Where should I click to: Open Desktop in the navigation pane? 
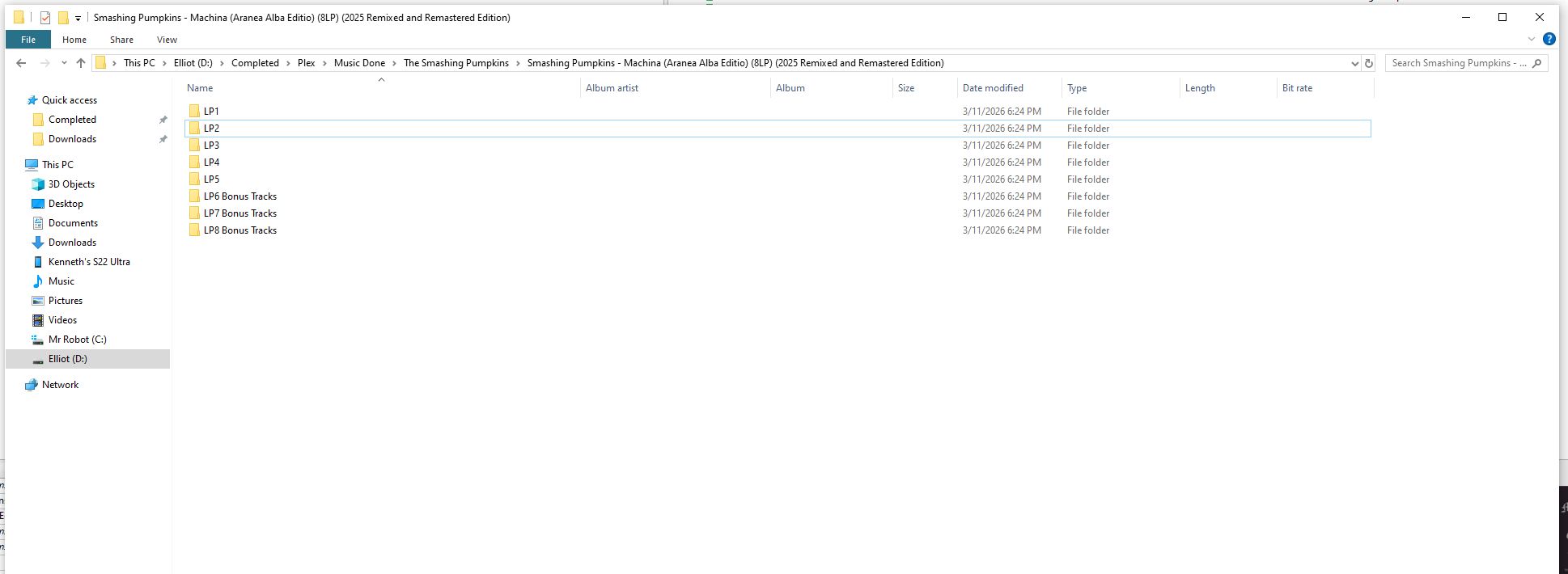coord(66,204)
